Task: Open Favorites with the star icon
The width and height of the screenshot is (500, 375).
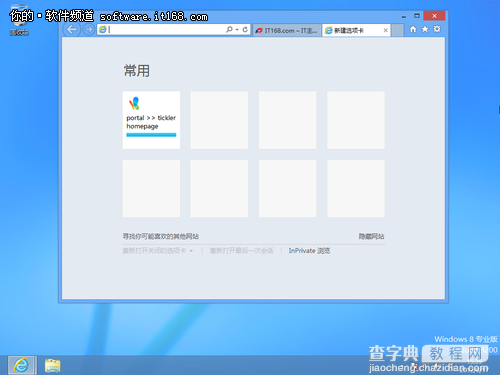Action: 425,29
